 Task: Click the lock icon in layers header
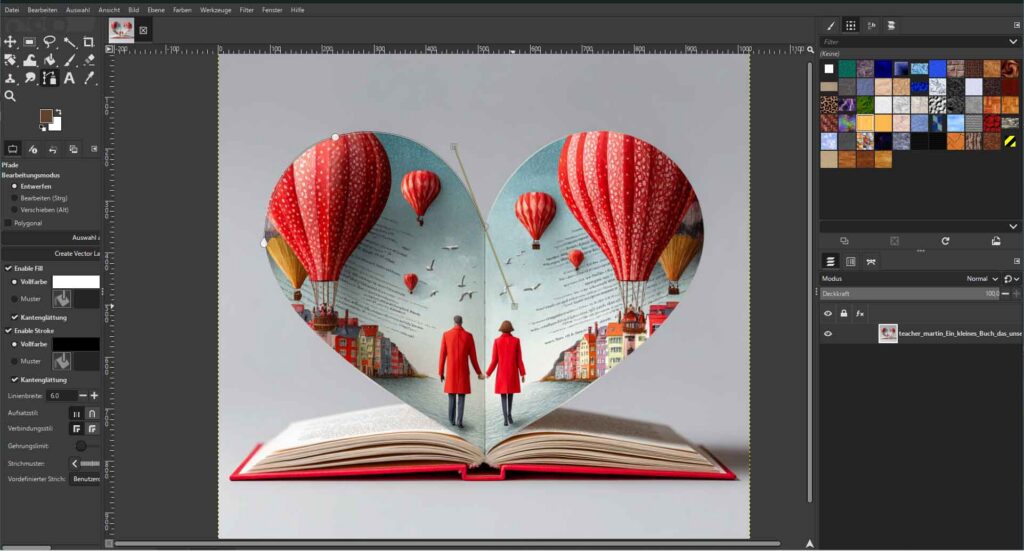pyautogui.click(x=844, y=313)
